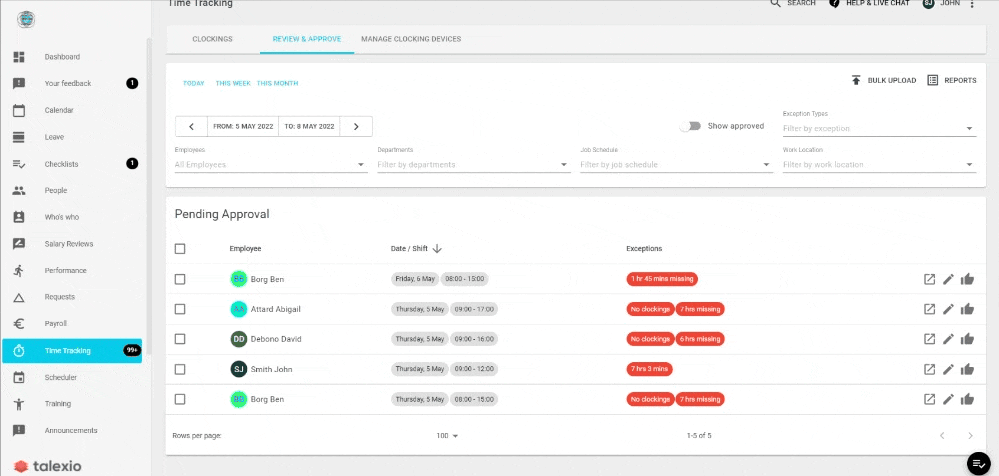999x476 pixels.
Task: Open the user menu three-dot icon
Action: (972, 4)
